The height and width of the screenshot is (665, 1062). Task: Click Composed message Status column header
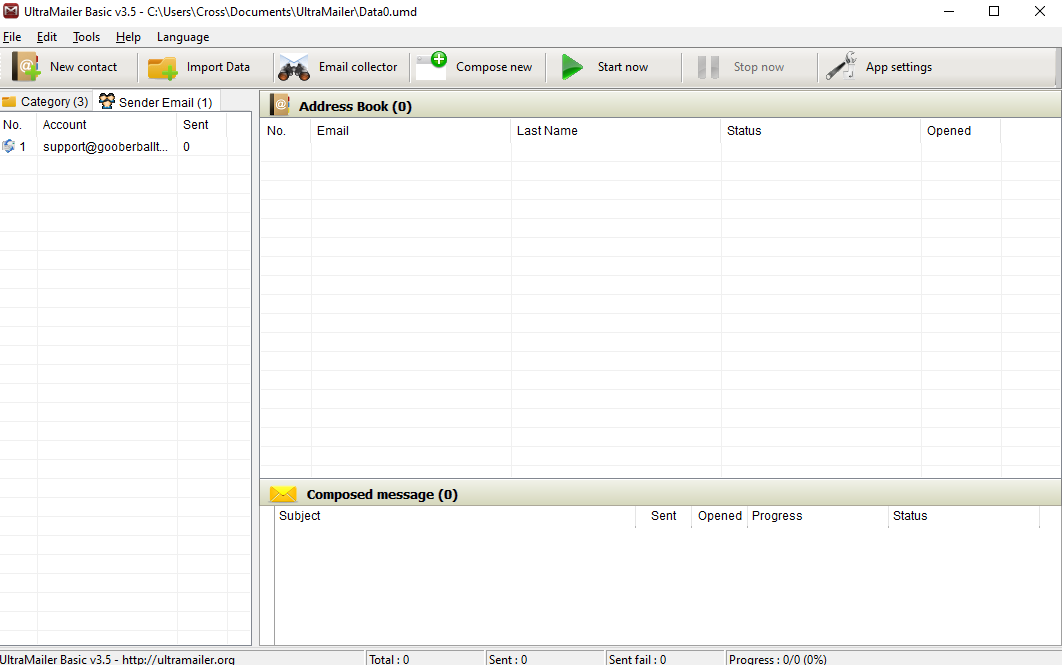(x=964, y=516)
